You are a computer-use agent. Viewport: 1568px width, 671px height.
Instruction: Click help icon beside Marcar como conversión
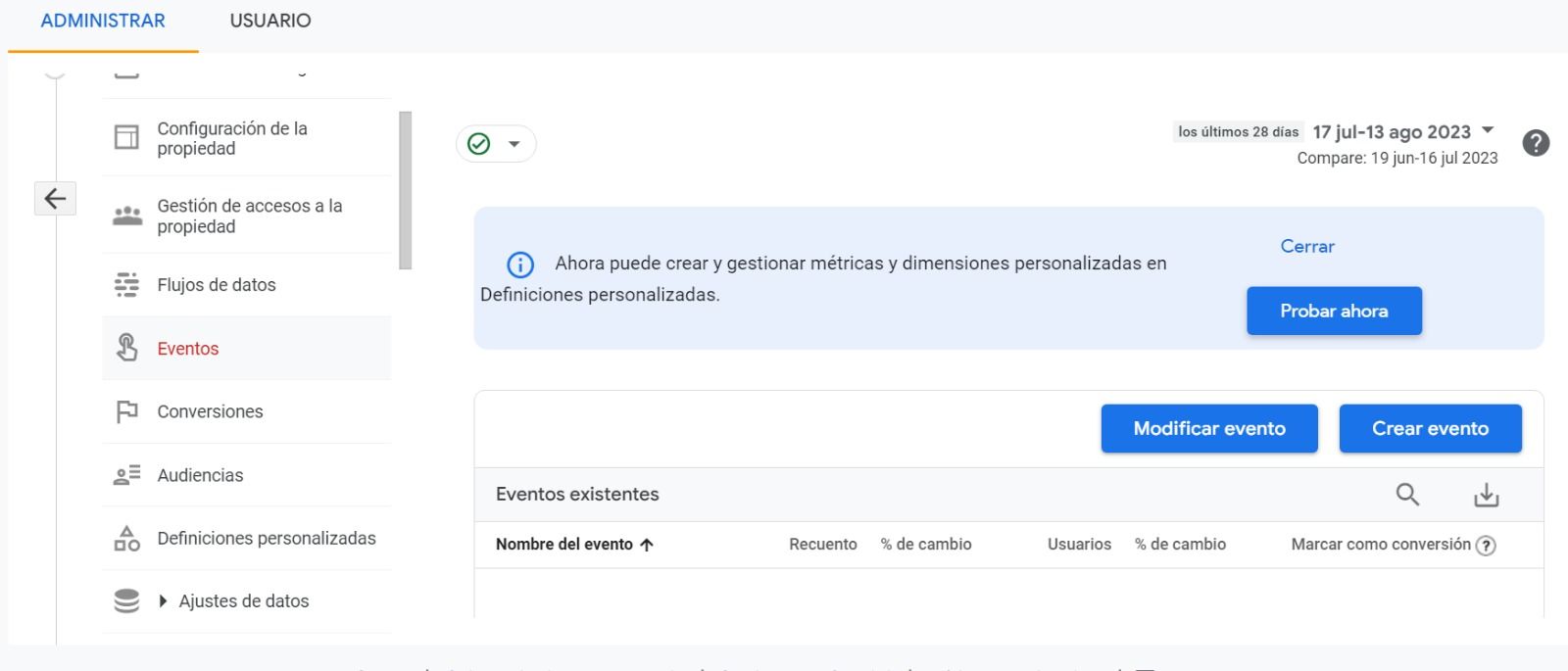coord(1486,546)
